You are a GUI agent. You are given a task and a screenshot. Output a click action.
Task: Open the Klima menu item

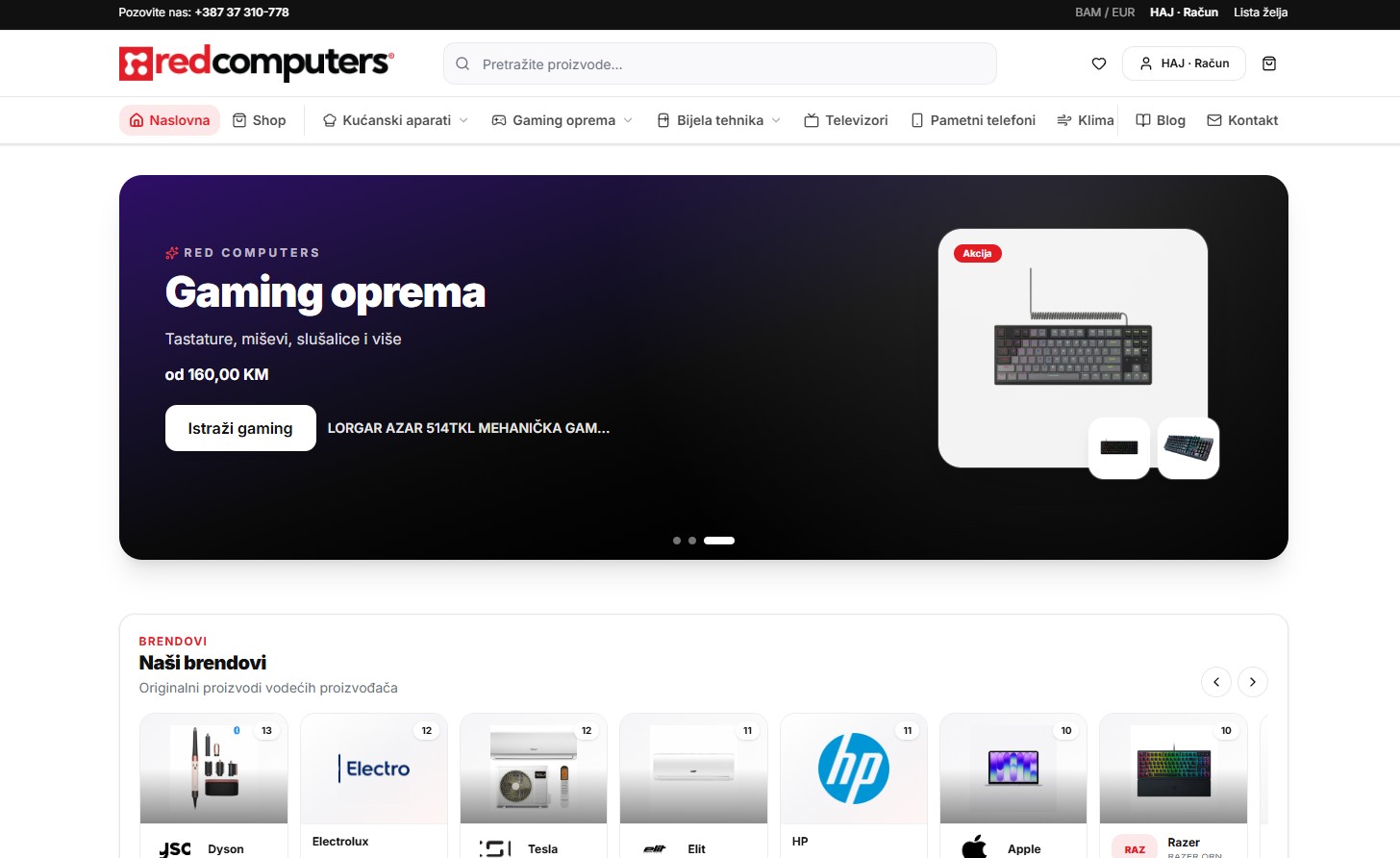[x=1086, y=120]
